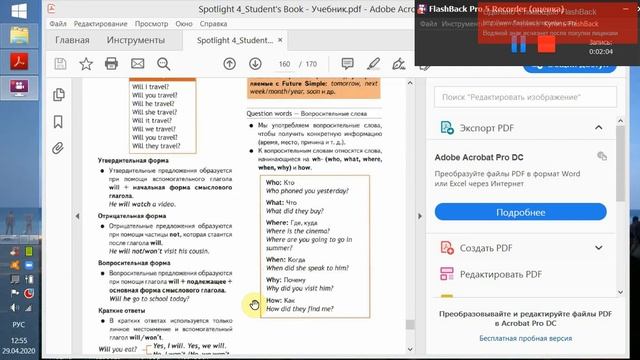Add document to favorites with star icon

pyautogui.click(x=86, y=64)
